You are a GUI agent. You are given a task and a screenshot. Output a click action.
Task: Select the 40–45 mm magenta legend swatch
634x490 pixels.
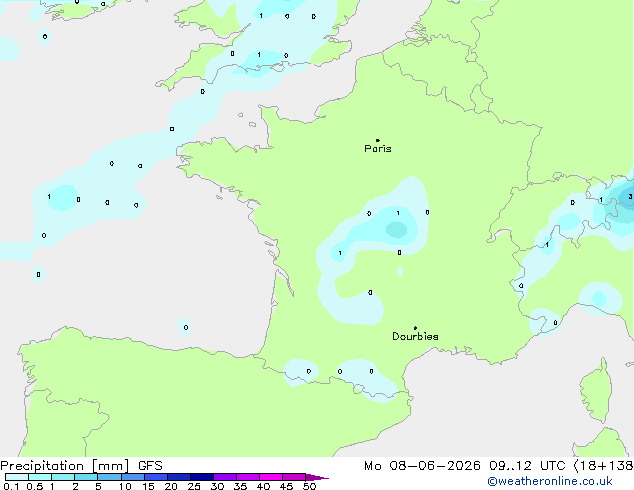pos(271,477)
